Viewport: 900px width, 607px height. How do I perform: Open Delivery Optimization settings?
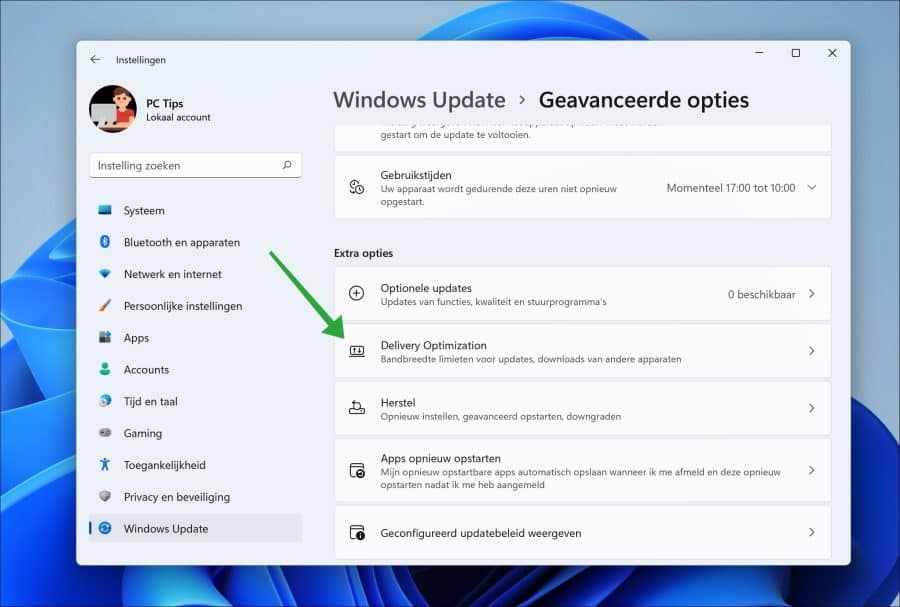(x=583, y=351)
